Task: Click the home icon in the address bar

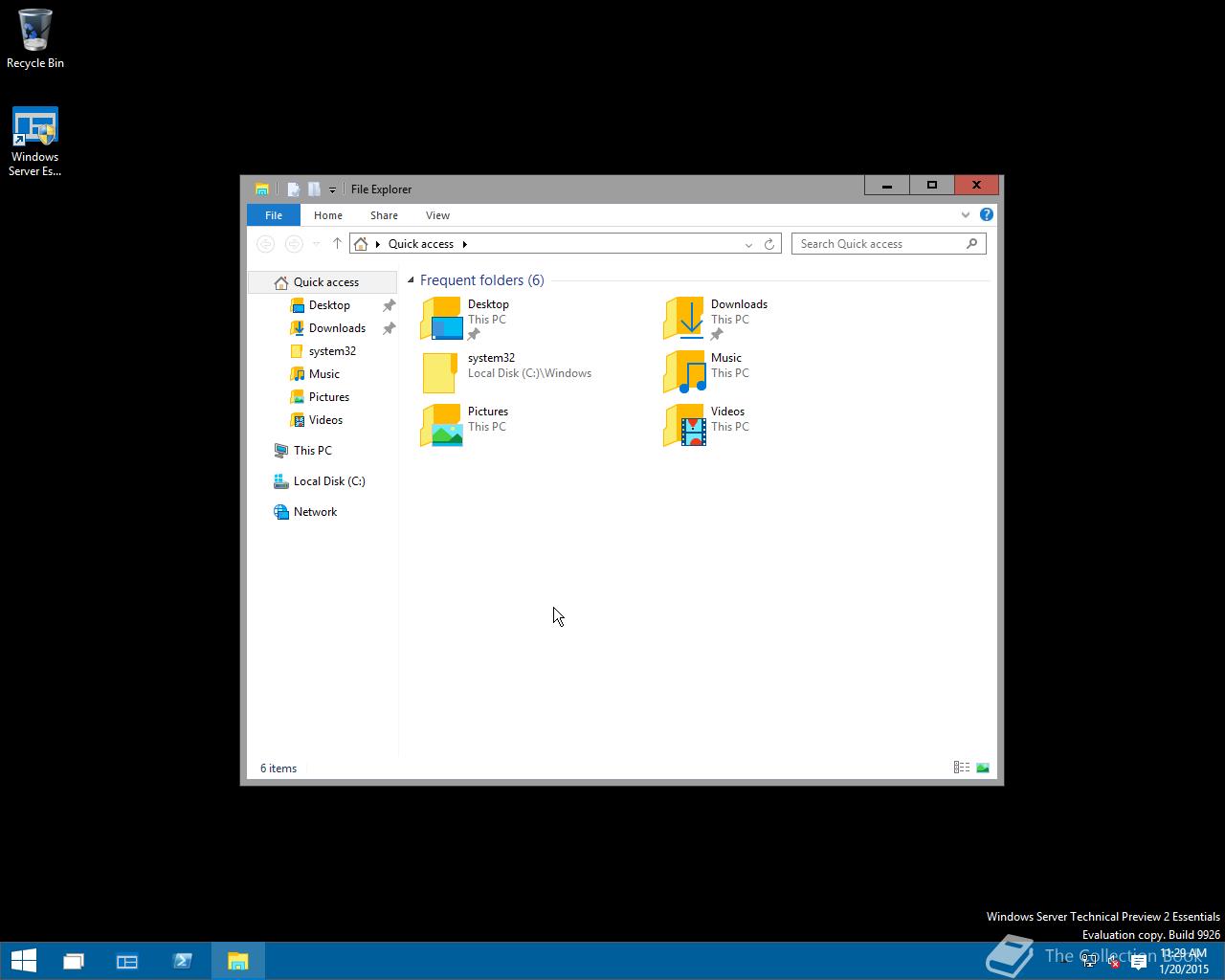Action: 361,244
